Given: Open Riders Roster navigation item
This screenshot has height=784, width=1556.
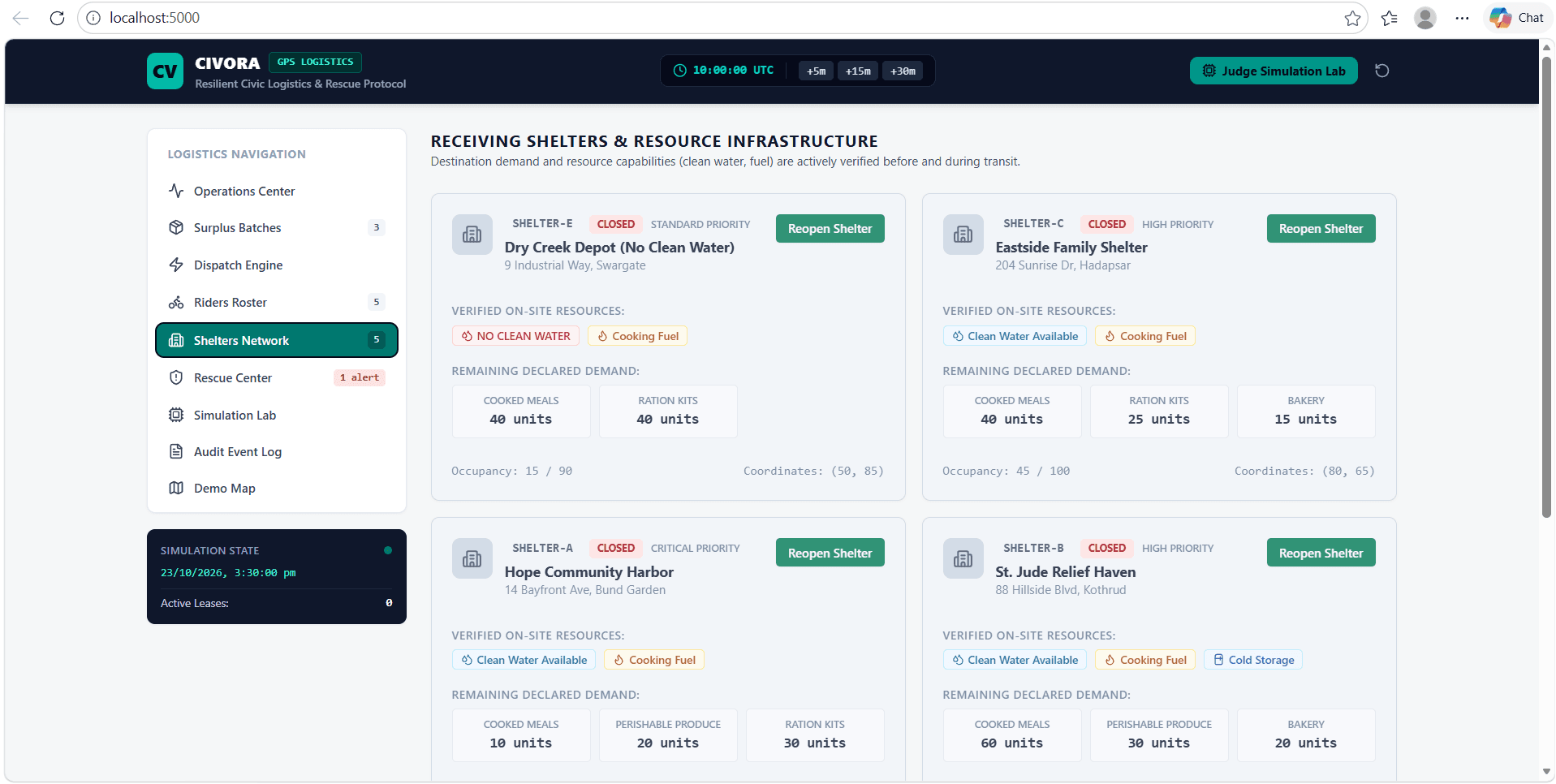Looking at the screenshot, I should (276, 303).
